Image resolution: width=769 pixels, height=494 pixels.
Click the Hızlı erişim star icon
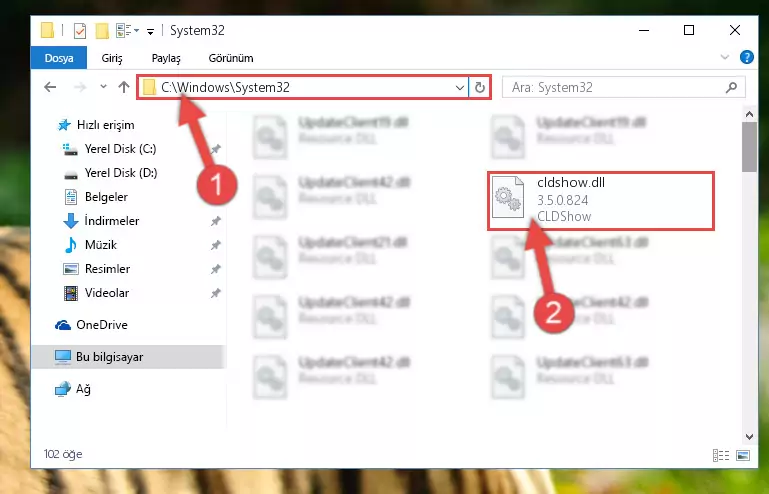[x=64, y=125]
